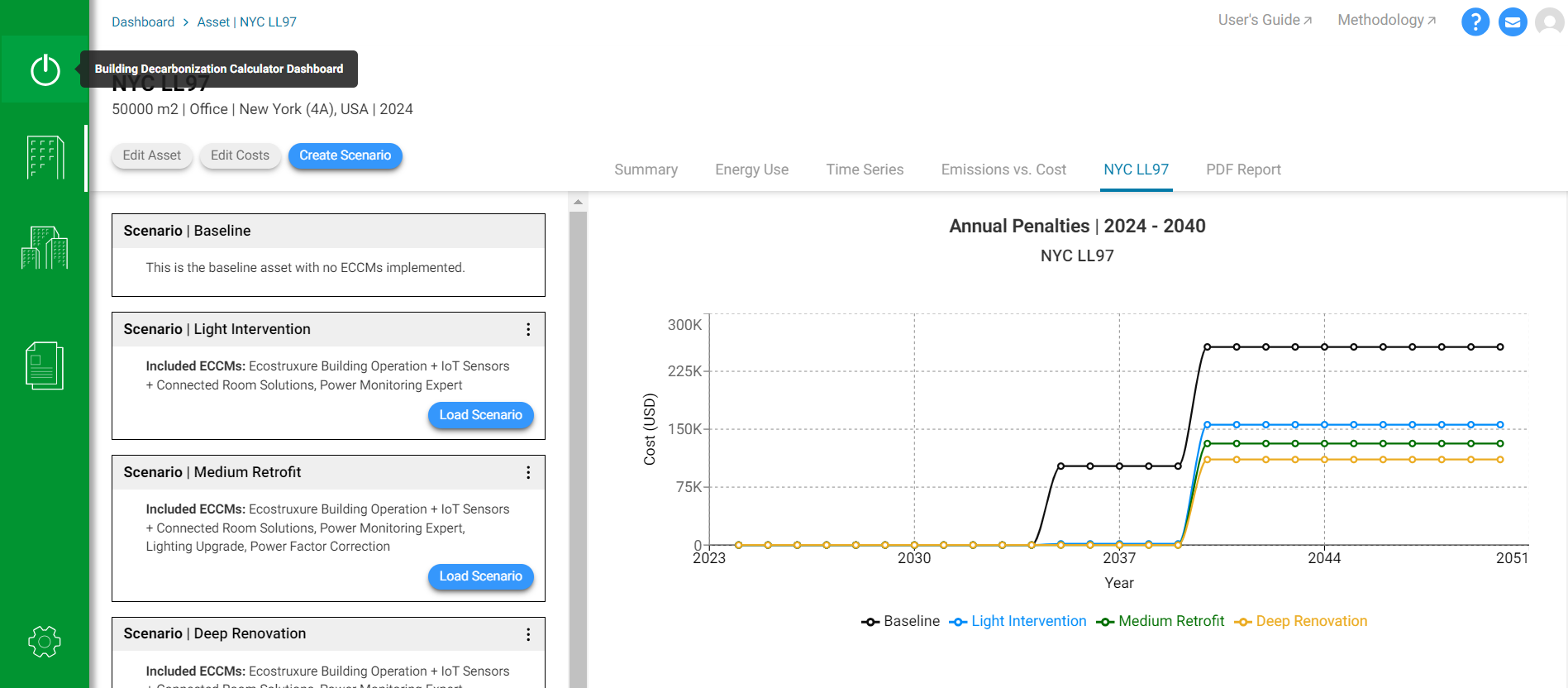Image resolution: width=1568 pixels, height=688 pixels.
Task: Open Medium Retrofit scenario options menu
Action: 528,473
